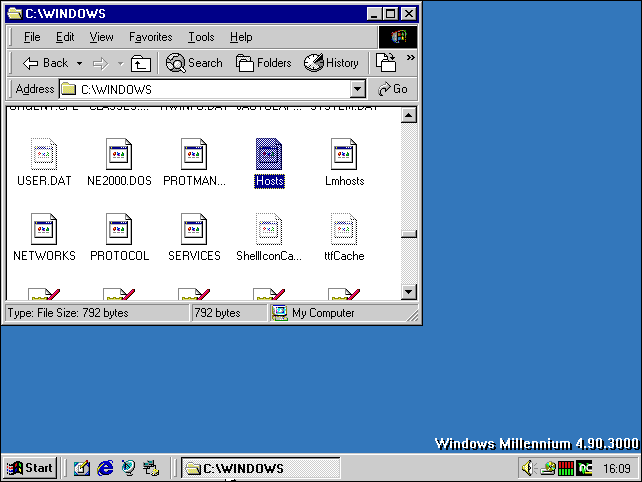Close the C:\WINDOWS window
Screen dimensions: 642x482
point(409,14)
